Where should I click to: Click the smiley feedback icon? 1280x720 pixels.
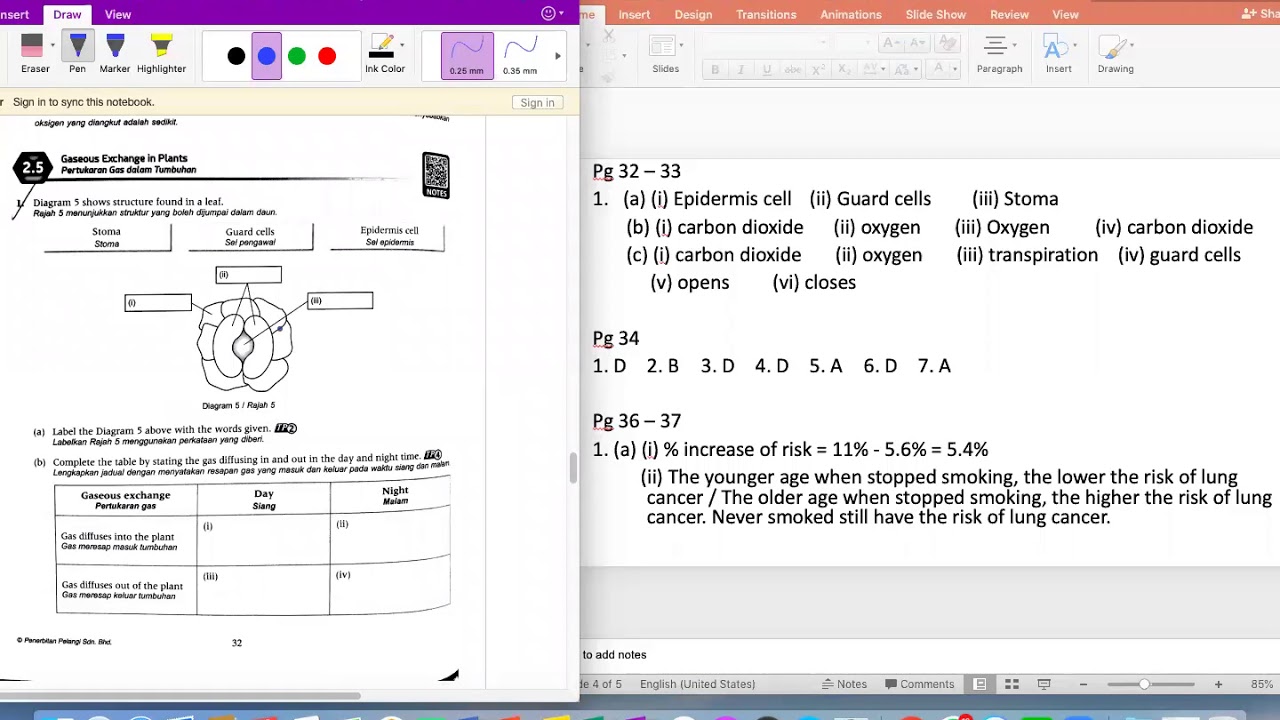pyautogui.click(x=548, y=13)
